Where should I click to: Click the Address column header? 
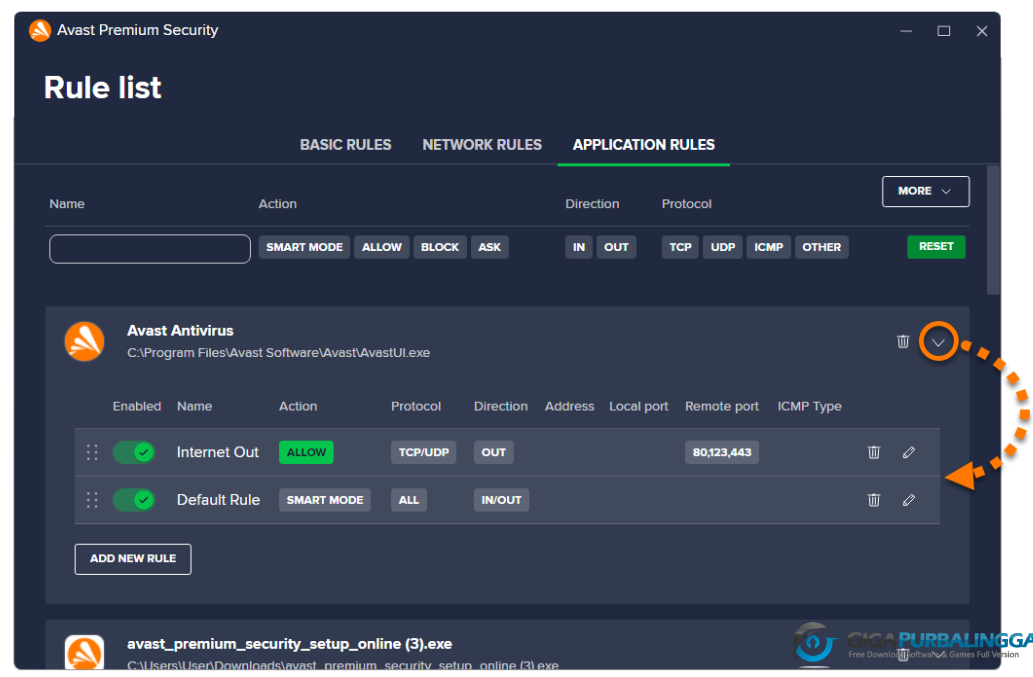(x=569, y=406)
